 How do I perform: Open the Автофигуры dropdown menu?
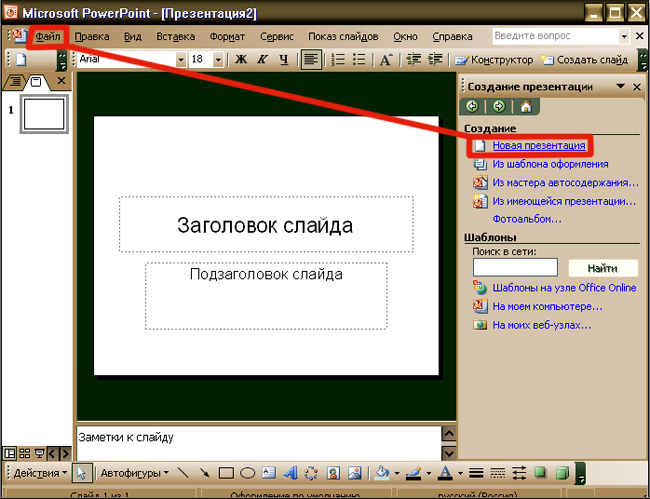(135, 473)
